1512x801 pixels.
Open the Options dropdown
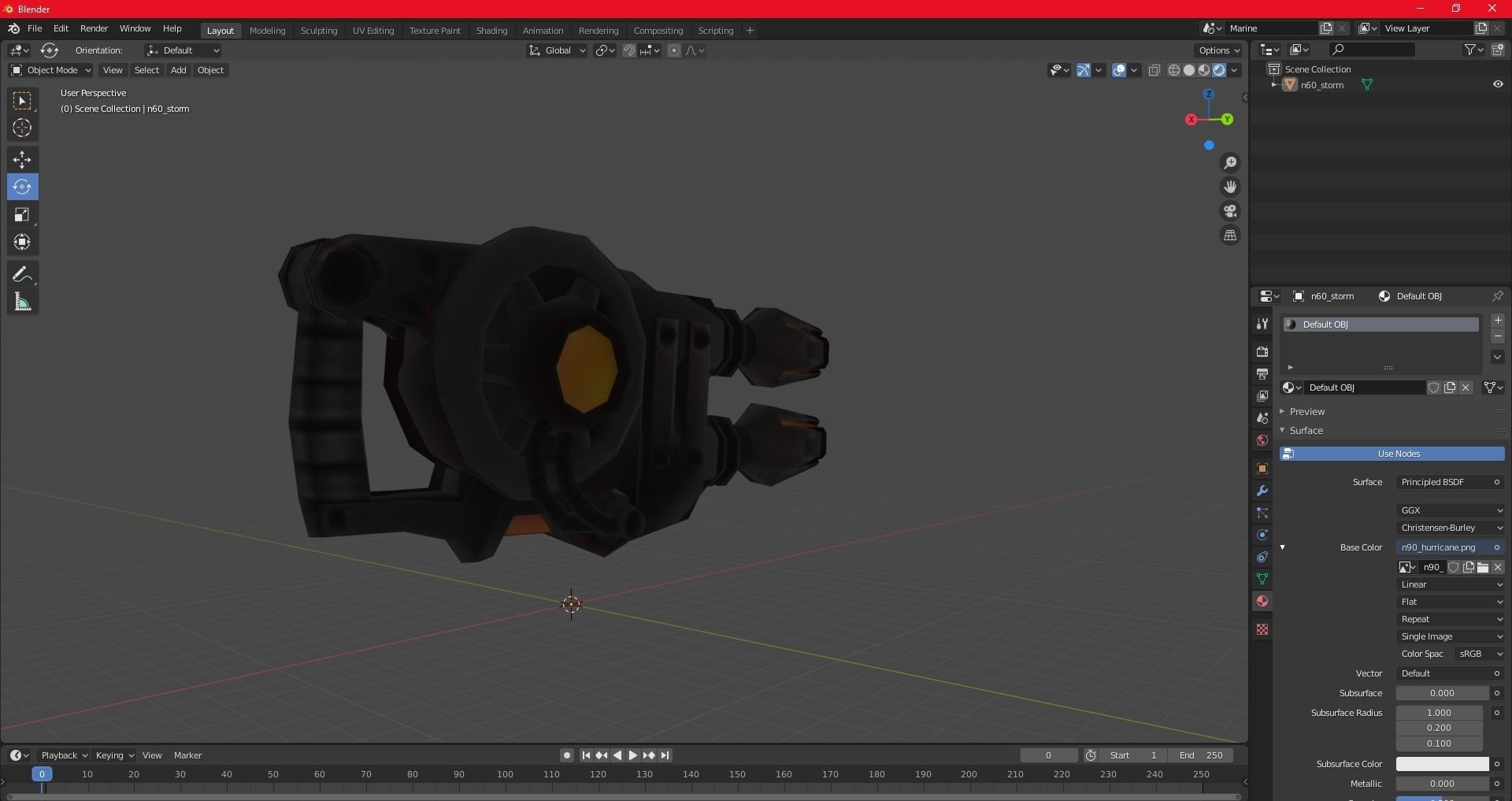pos(1219,50)
